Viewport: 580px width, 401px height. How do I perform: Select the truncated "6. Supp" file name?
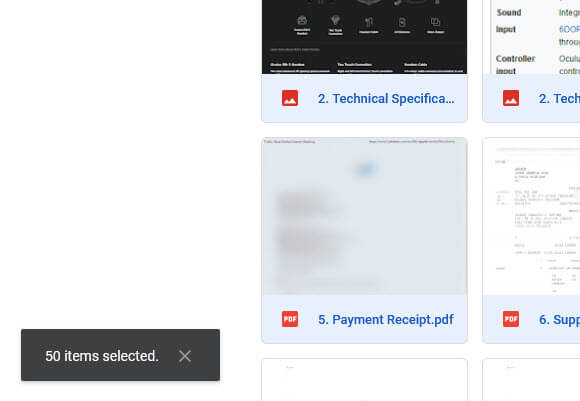tap(559, 320)
